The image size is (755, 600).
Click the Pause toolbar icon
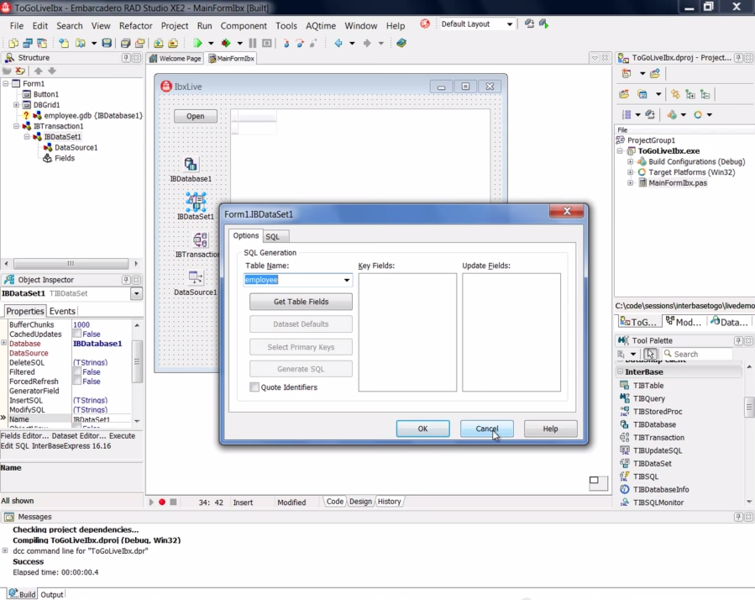(252, 43)
